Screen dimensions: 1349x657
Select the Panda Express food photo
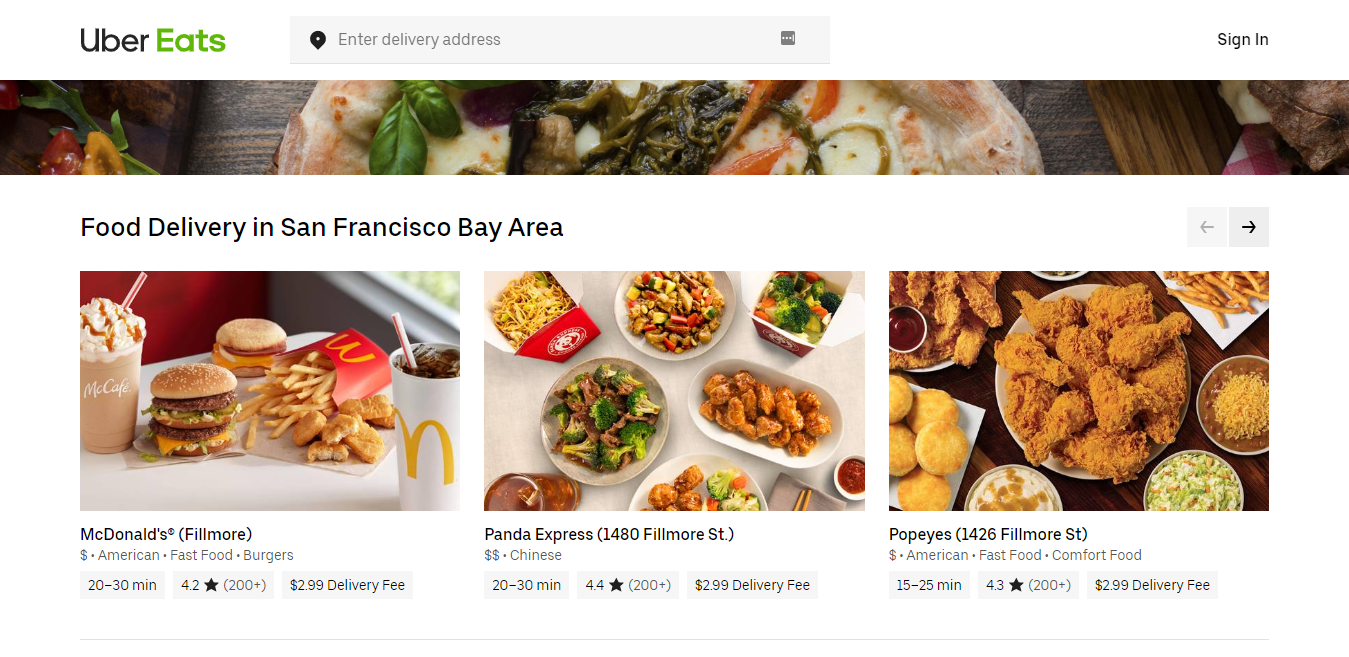click(x=674, y=391)
